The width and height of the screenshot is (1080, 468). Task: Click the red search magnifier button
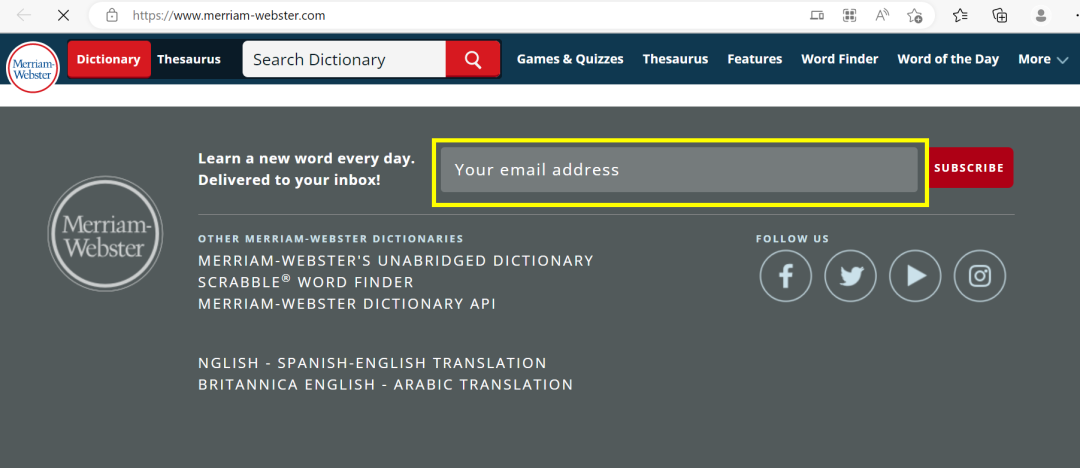472,59
